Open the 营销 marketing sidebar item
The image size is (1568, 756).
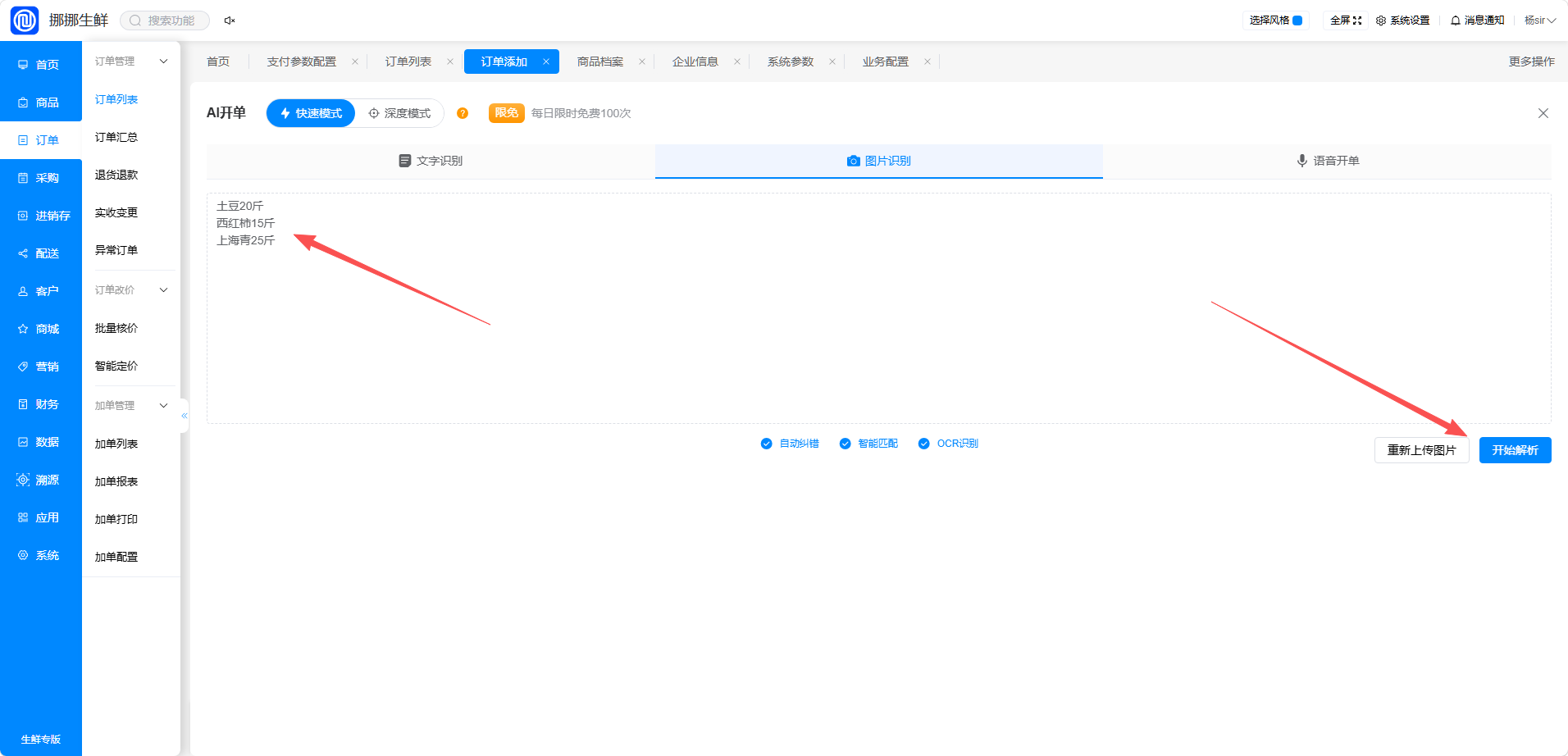pyautogui.click(x=40, y=367)
